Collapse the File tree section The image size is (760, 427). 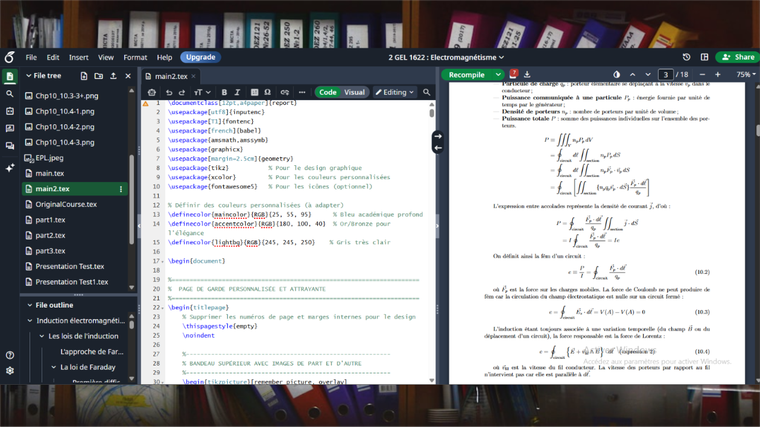[29, 76]
